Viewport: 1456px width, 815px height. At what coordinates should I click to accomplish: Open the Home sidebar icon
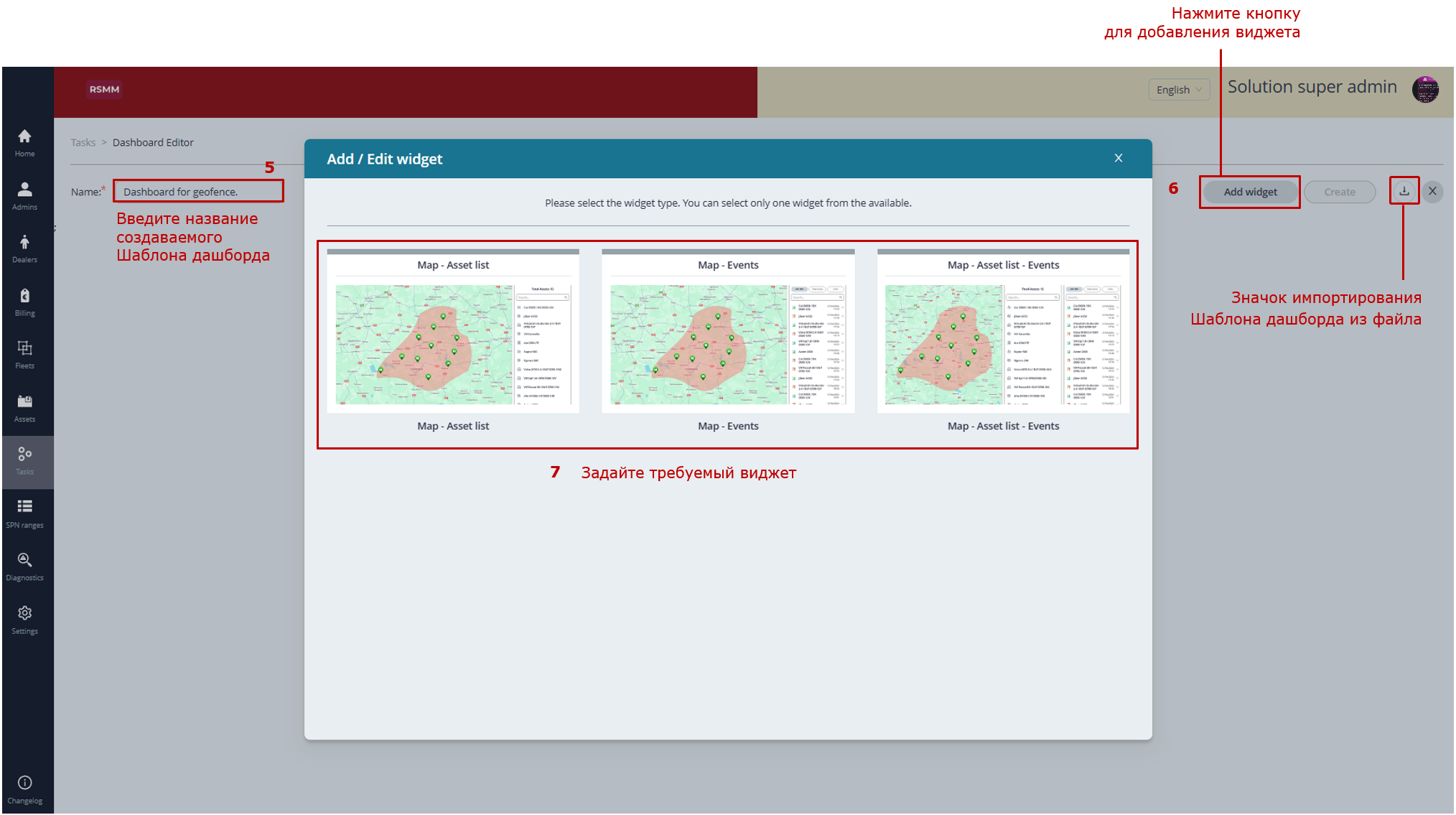pos(24,142)
